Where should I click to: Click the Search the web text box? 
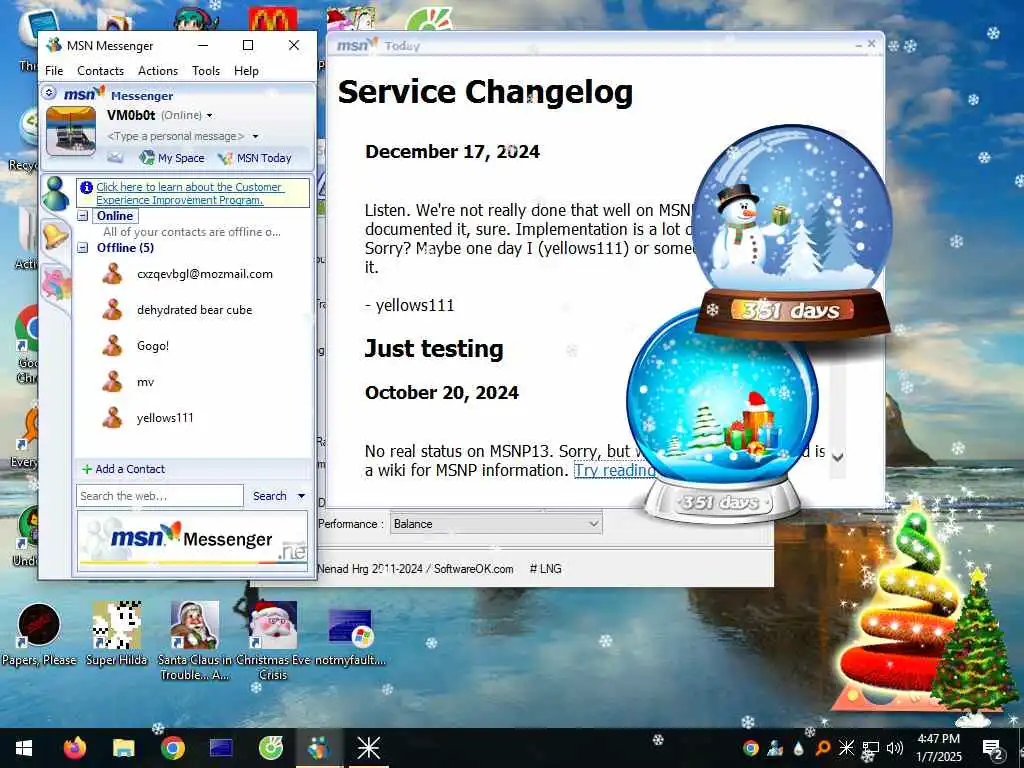point(160,496)
